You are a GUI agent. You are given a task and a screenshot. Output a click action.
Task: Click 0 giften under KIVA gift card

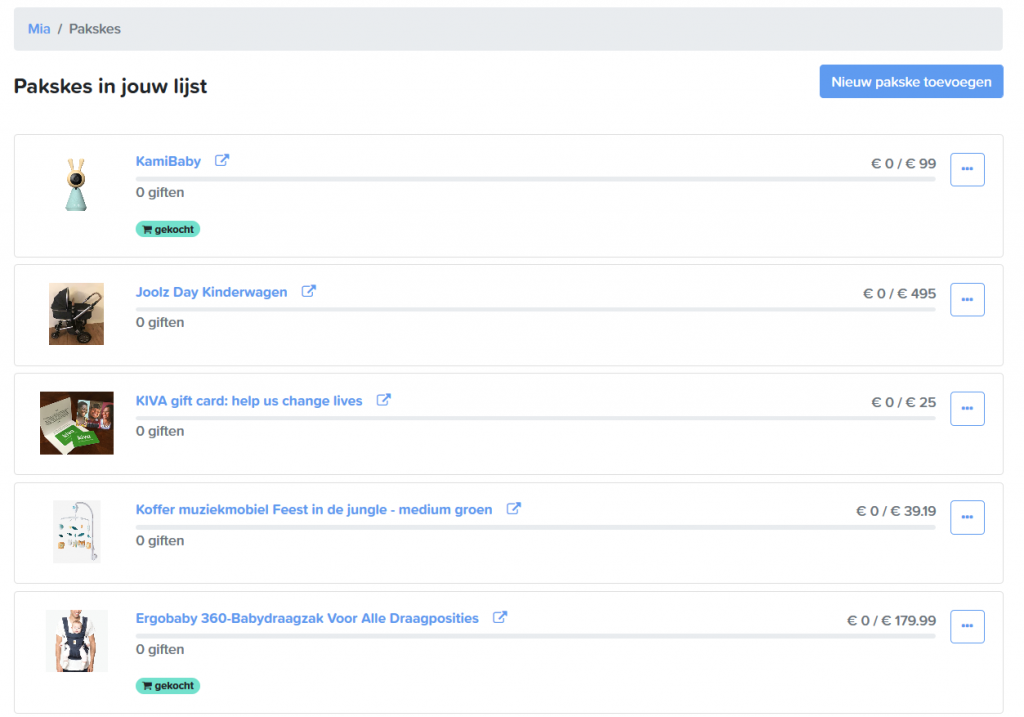point(160,431)
